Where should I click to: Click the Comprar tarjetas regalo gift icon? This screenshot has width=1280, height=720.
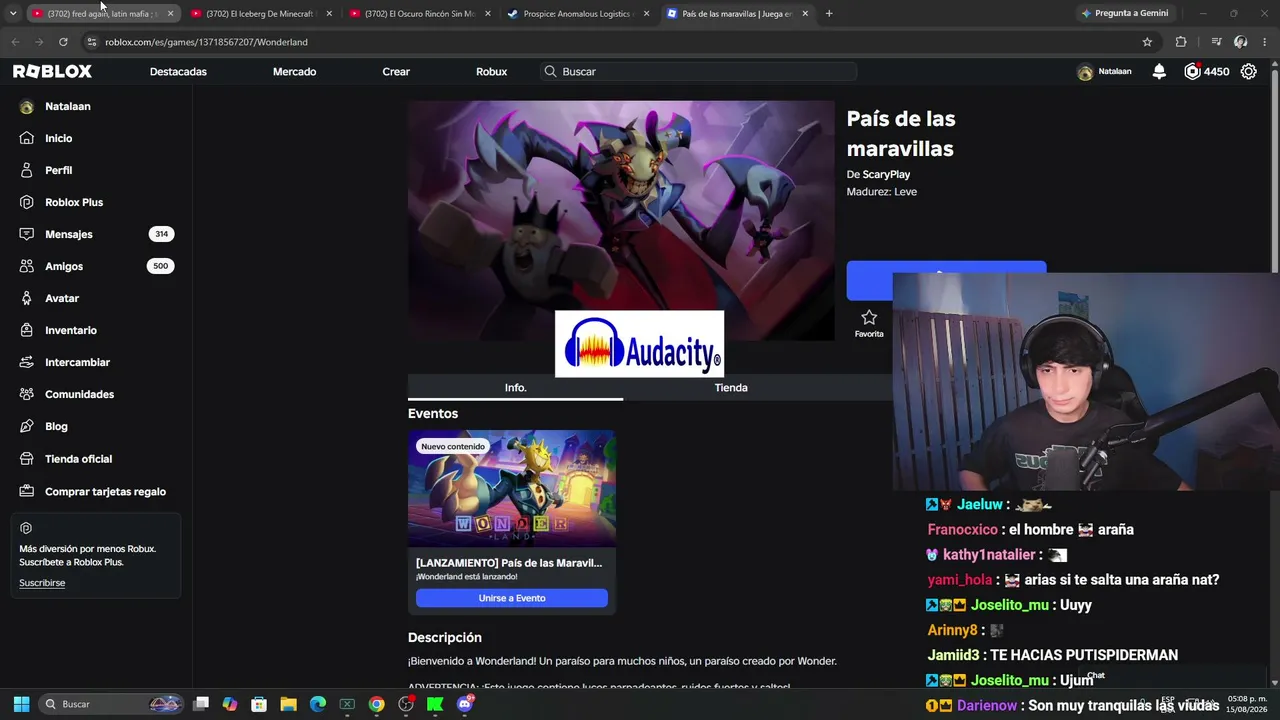click(x=27, y=491)
